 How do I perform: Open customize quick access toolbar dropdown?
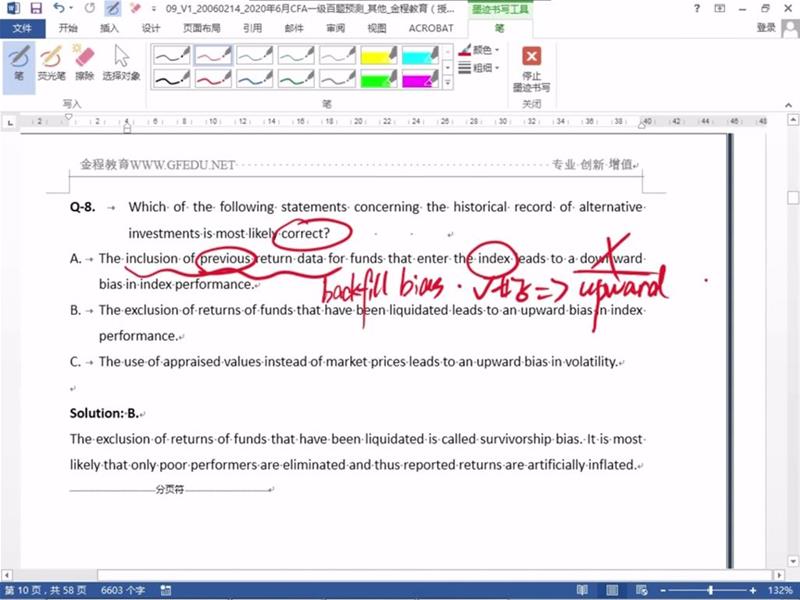coord(154,8)
